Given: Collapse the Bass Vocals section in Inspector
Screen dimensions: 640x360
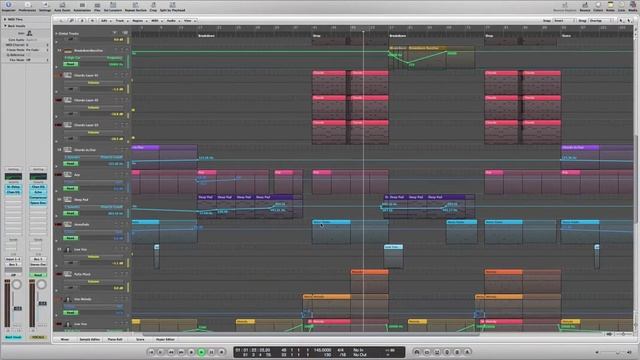Looking at the screenshot, I should click(x=5, y=26).
